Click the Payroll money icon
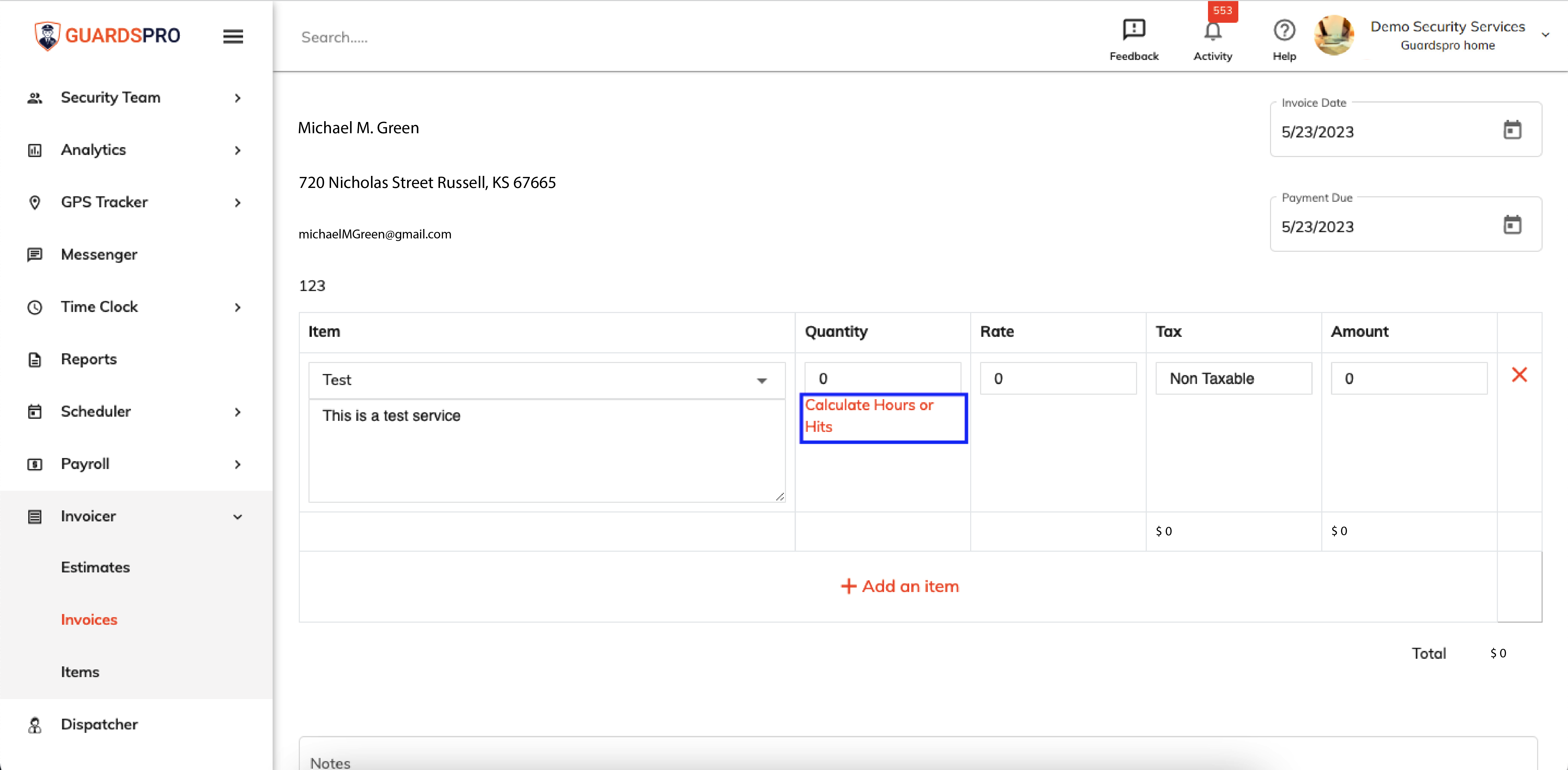1568x770 pixels. (x=35, y=465)
